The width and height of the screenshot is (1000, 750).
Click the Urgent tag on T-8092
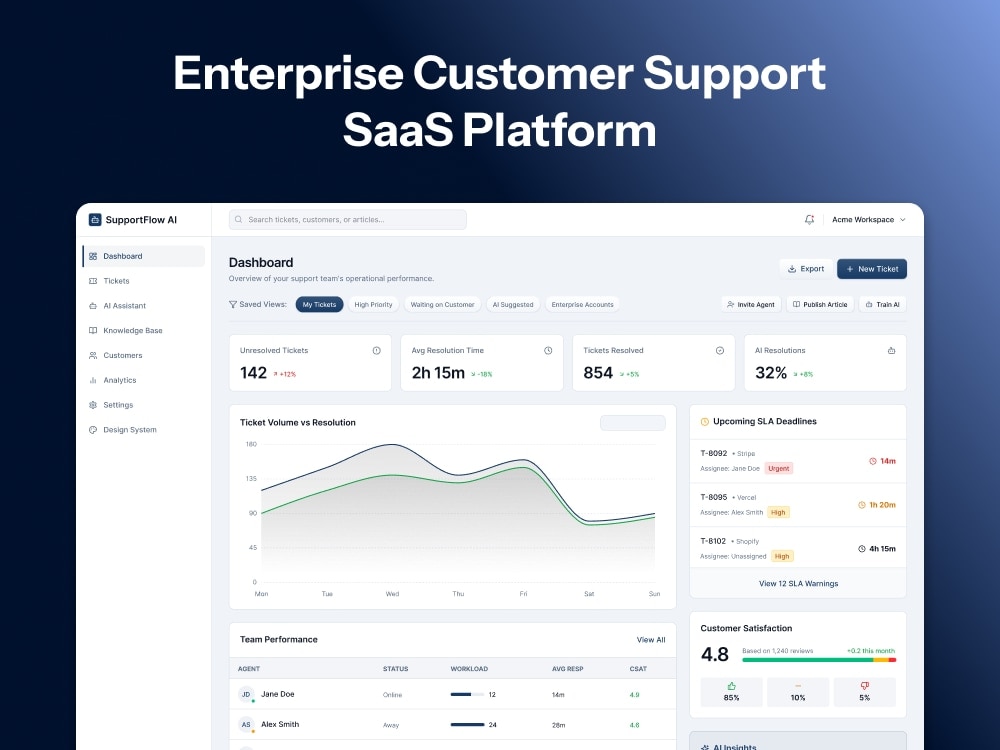779,468
